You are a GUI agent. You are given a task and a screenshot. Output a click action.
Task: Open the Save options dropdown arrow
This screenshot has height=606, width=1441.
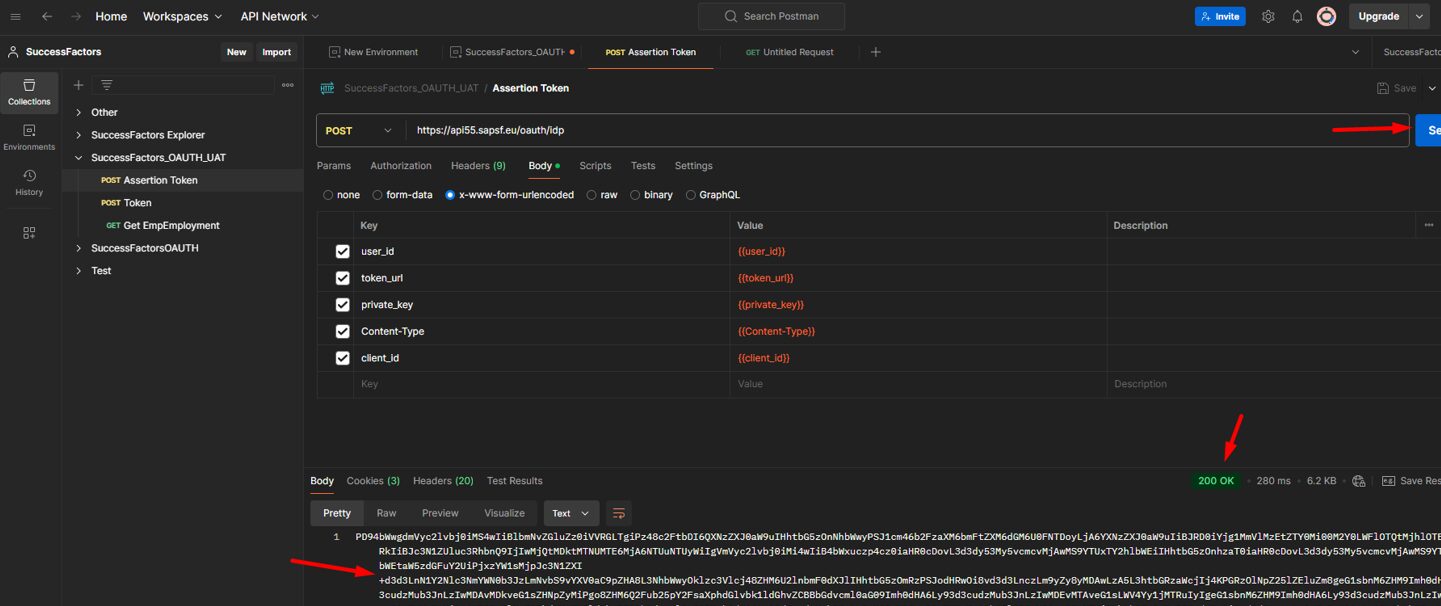point(1432,88)
